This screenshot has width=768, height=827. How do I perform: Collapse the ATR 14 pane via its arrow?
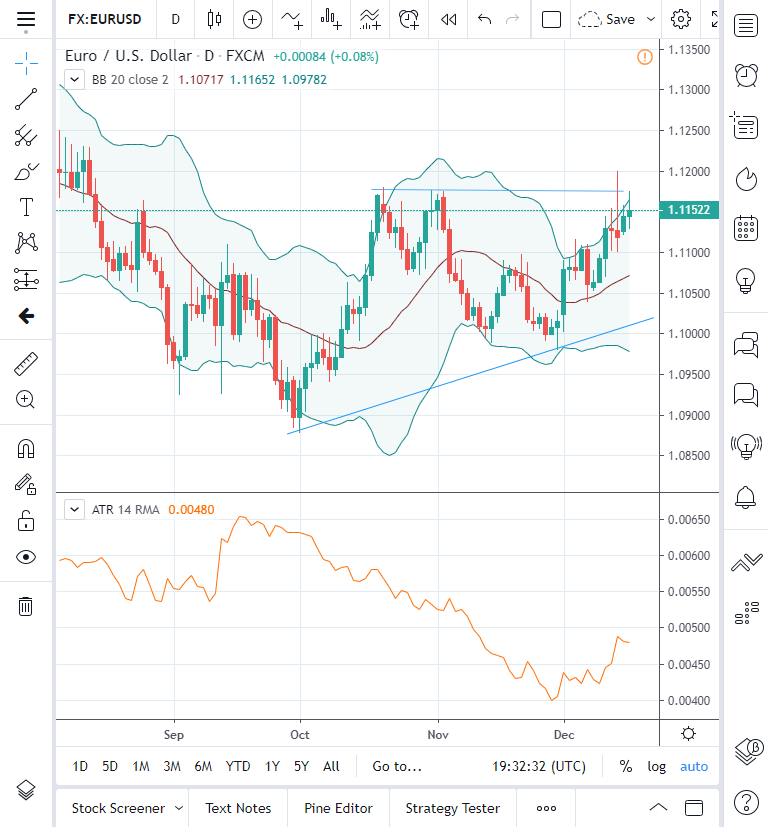73,510
